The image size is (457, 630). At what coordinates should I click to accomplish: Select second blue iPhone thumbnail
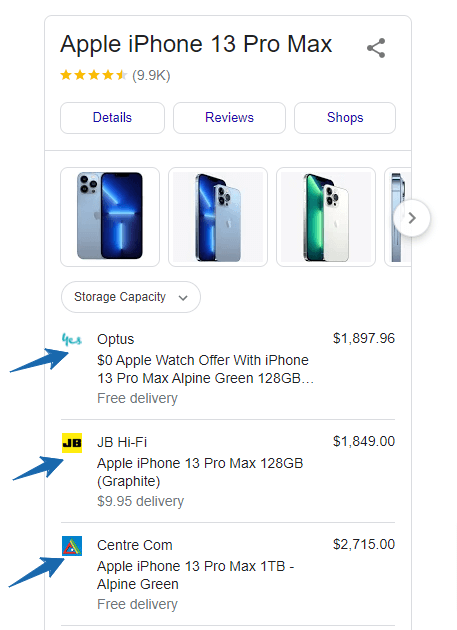coord(218,217)
